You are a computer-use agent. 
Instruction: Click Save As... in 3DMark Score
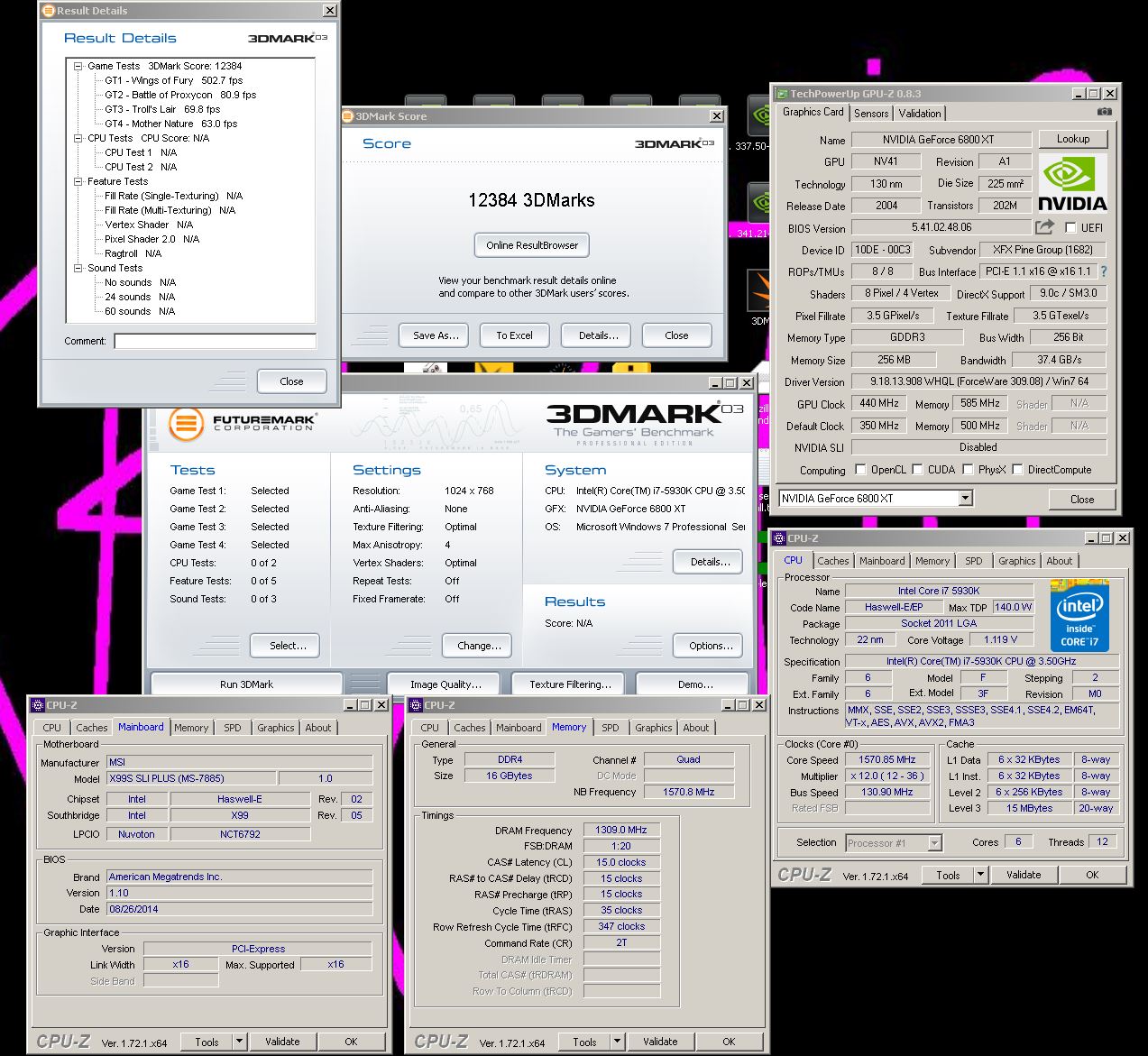pyautogui.click(x=436, y=335)
